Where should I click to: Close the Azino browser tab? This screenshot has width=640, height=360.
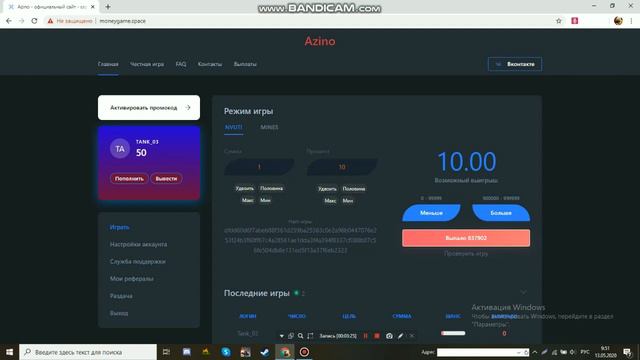click(x=93, y=7)
